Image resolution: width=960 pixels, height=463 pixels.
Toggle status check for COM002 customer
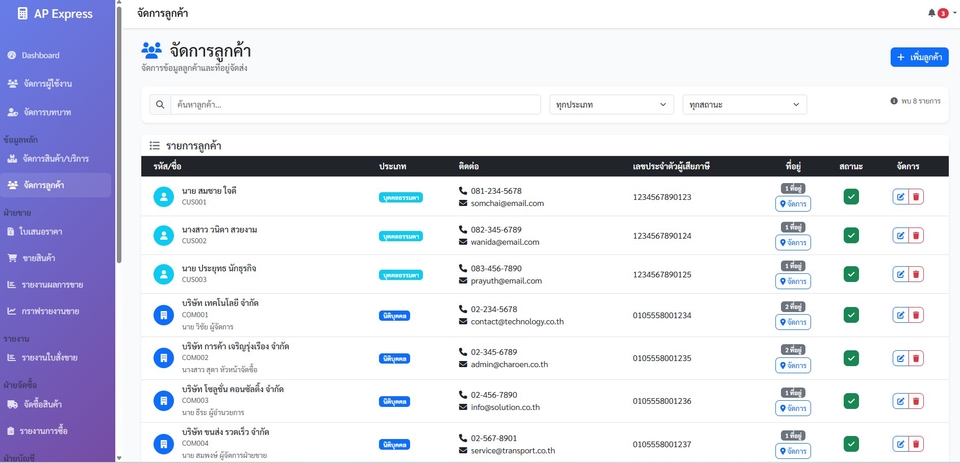pyautogui.click(x=851, y=358)
